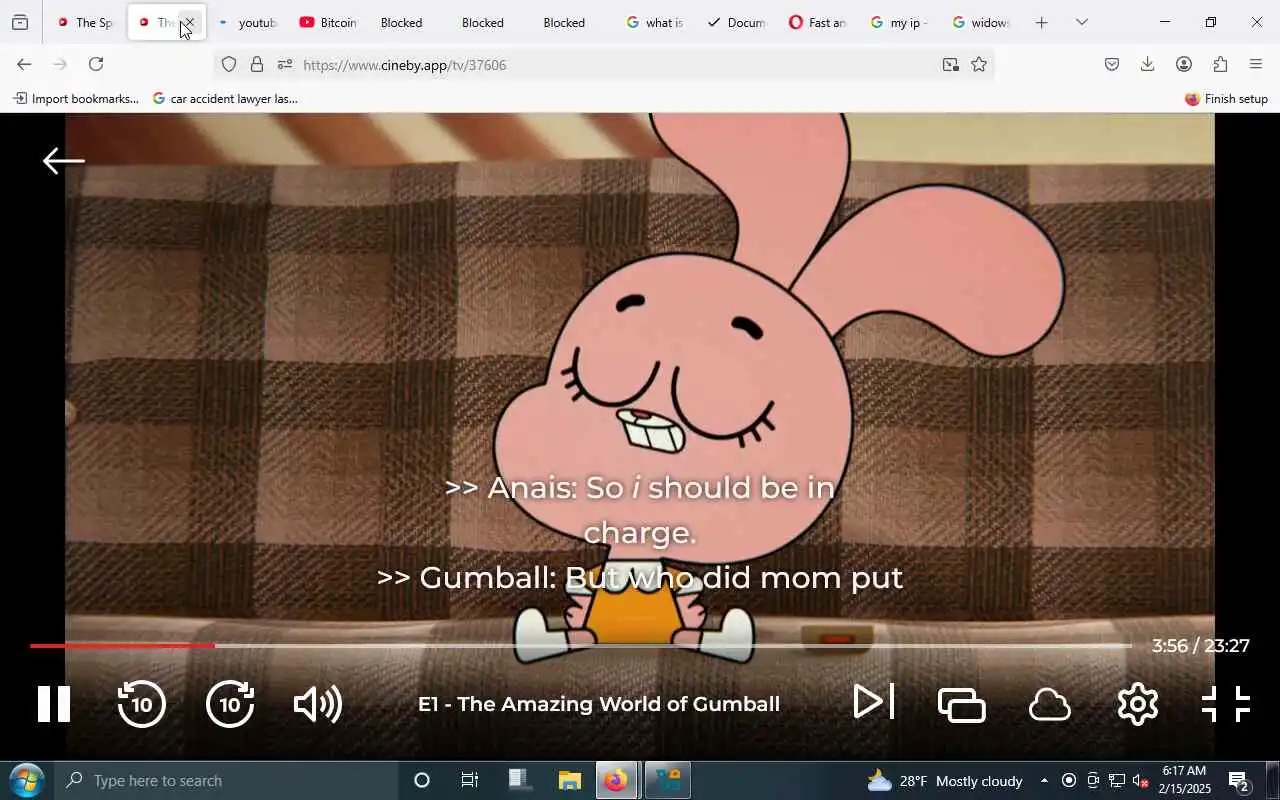Go back with the player arrow
The image size is (1280, 800).
pyautogui.click(x=63, y=160)
